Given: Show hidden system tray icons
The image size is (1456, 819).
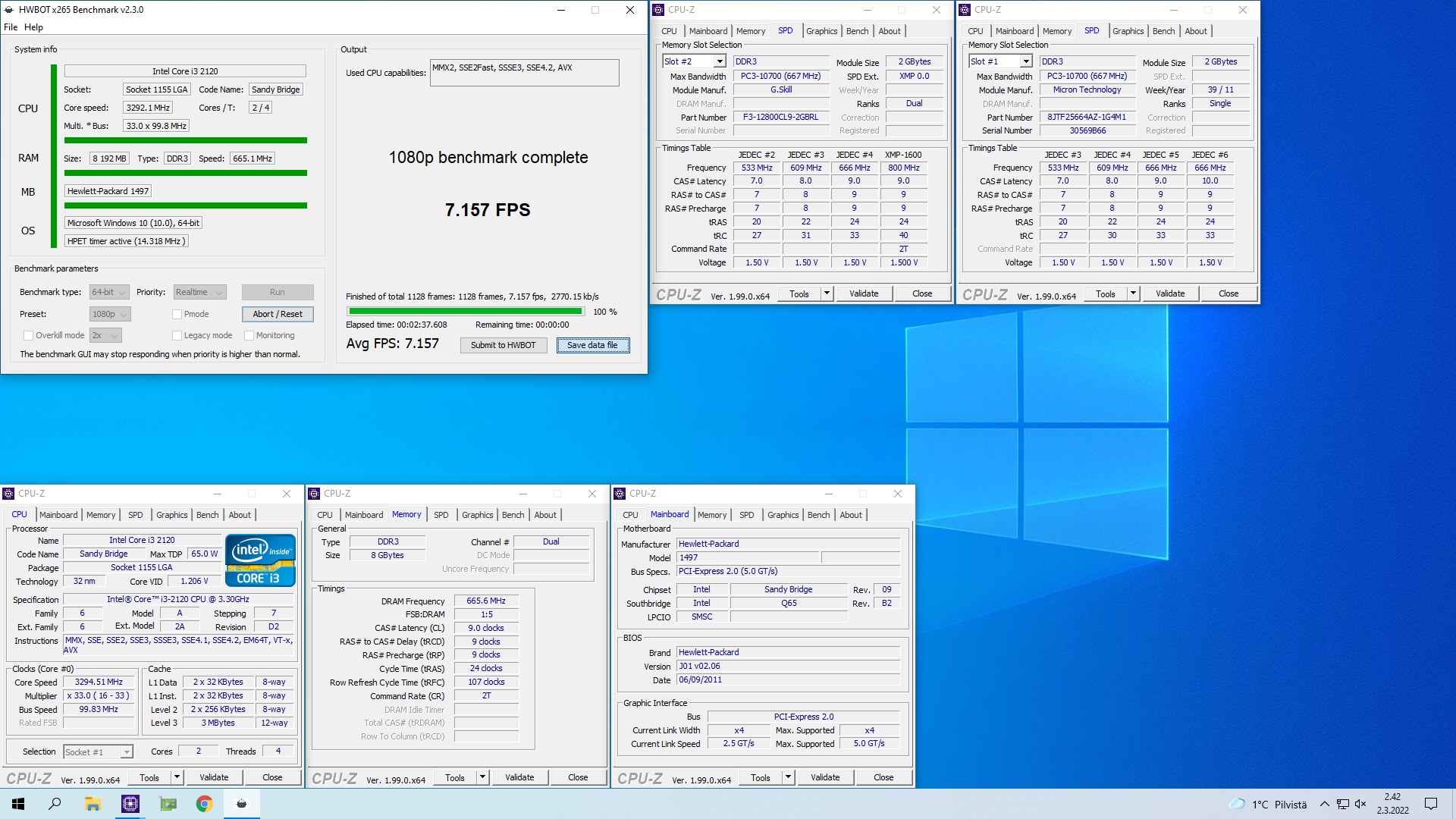Looking at the screenshot, I should (x=1324, y=804).
